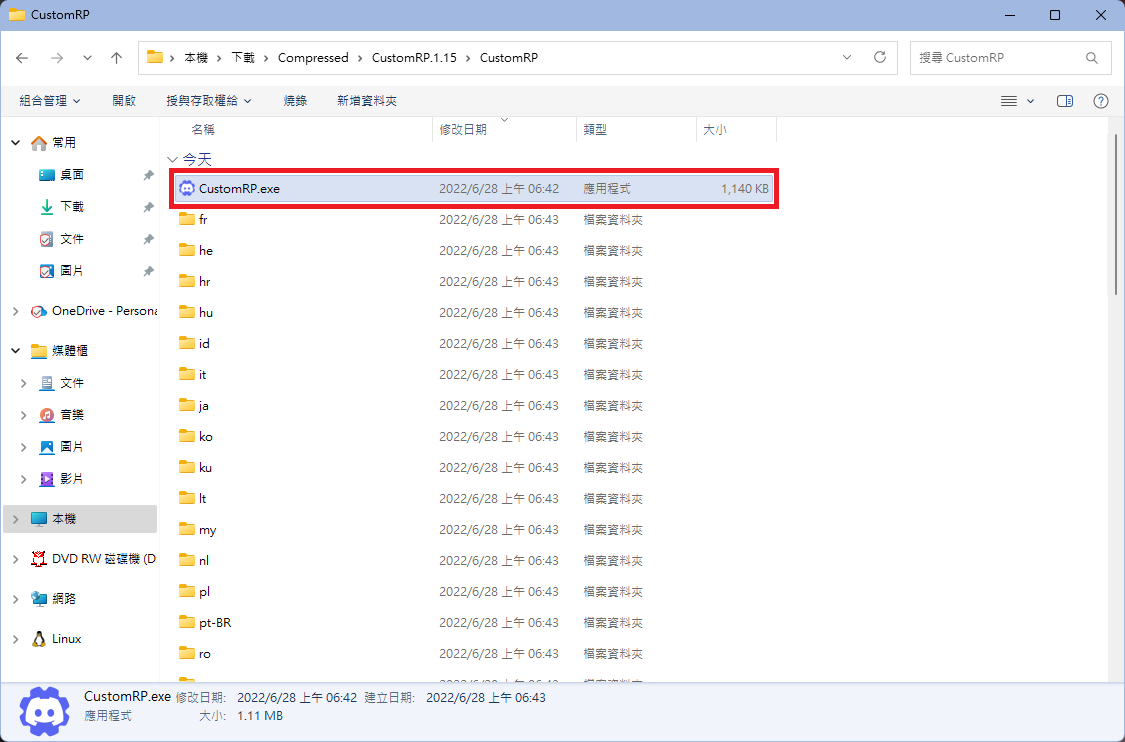This screenshot has height=742, width=1125.
Task: Open the 組合管理 dropdown menu
Action: 49,101
